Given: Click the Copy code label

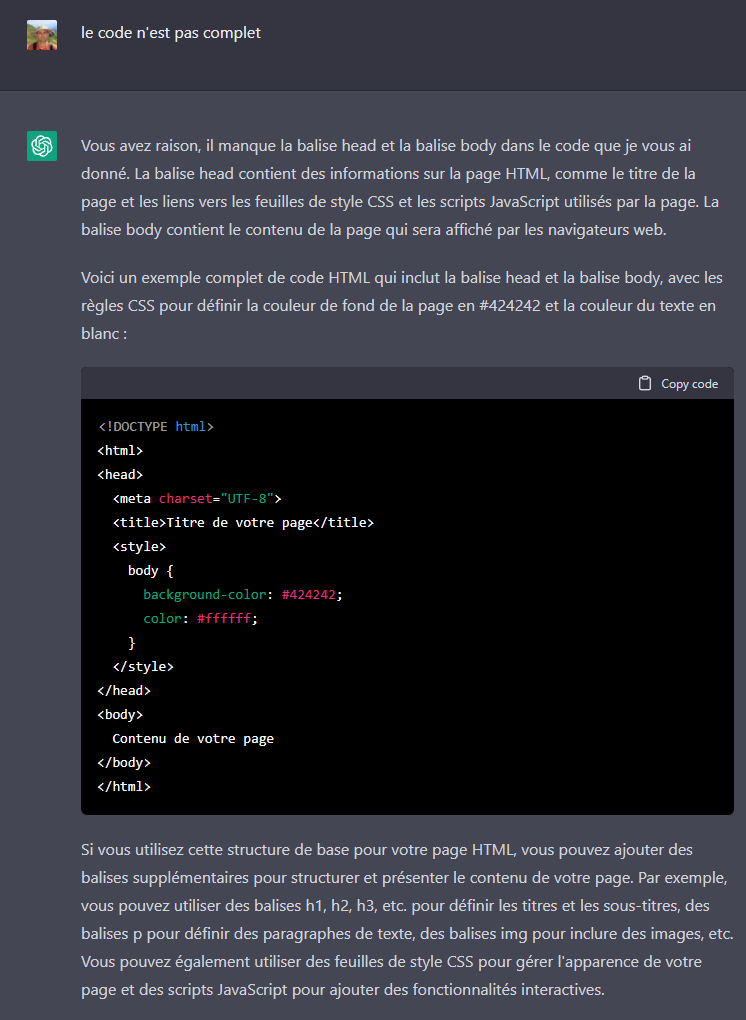Looking at the screenshot, I should pos(689,384).
